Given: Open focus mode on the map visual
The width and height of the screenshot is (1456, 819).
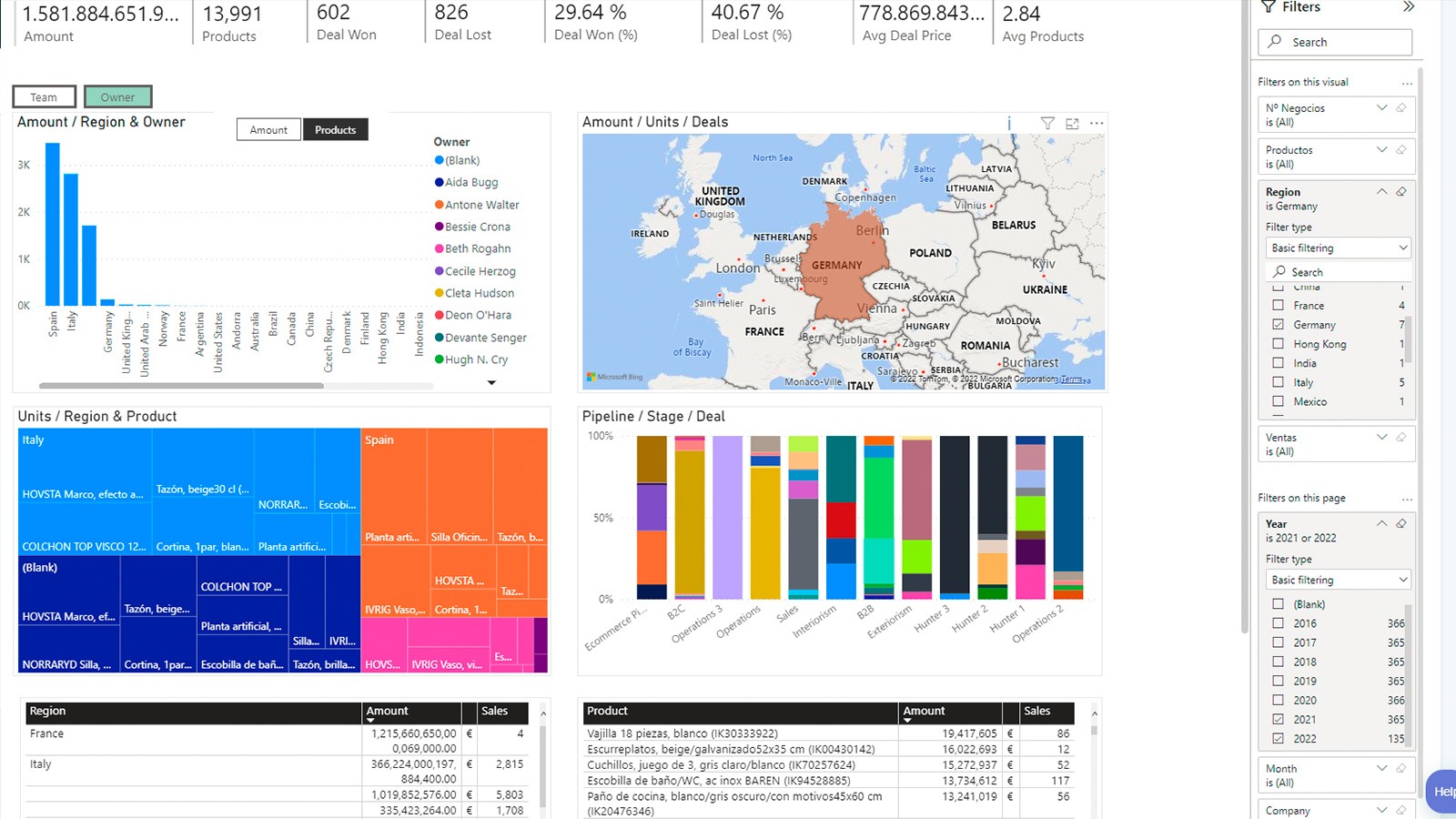Looking at the screenshot, I should (1072, 123).
